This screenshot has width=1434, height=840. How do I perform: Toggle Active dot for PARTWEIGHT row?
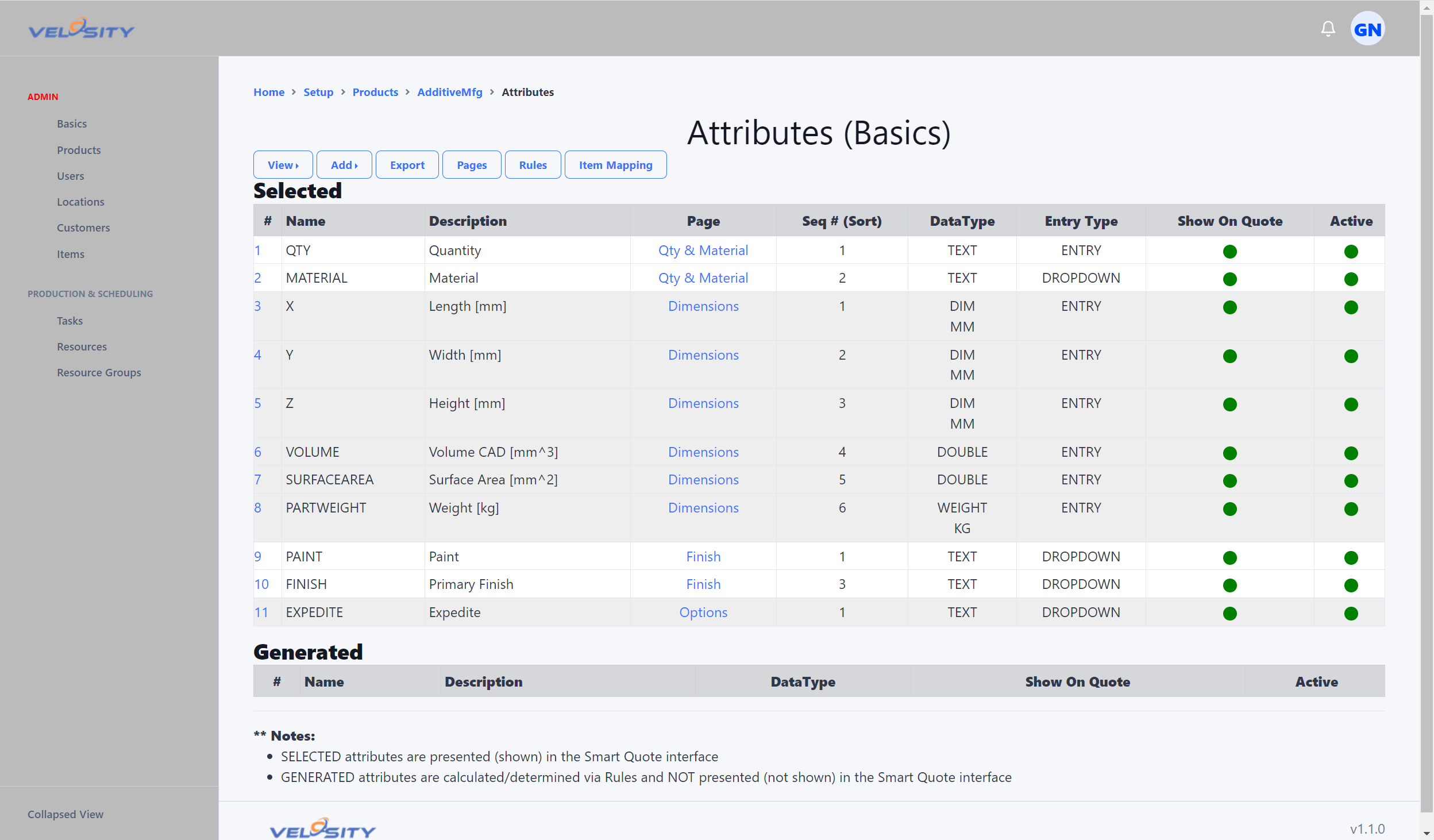pyautogui.click(x=1351, y=509)
